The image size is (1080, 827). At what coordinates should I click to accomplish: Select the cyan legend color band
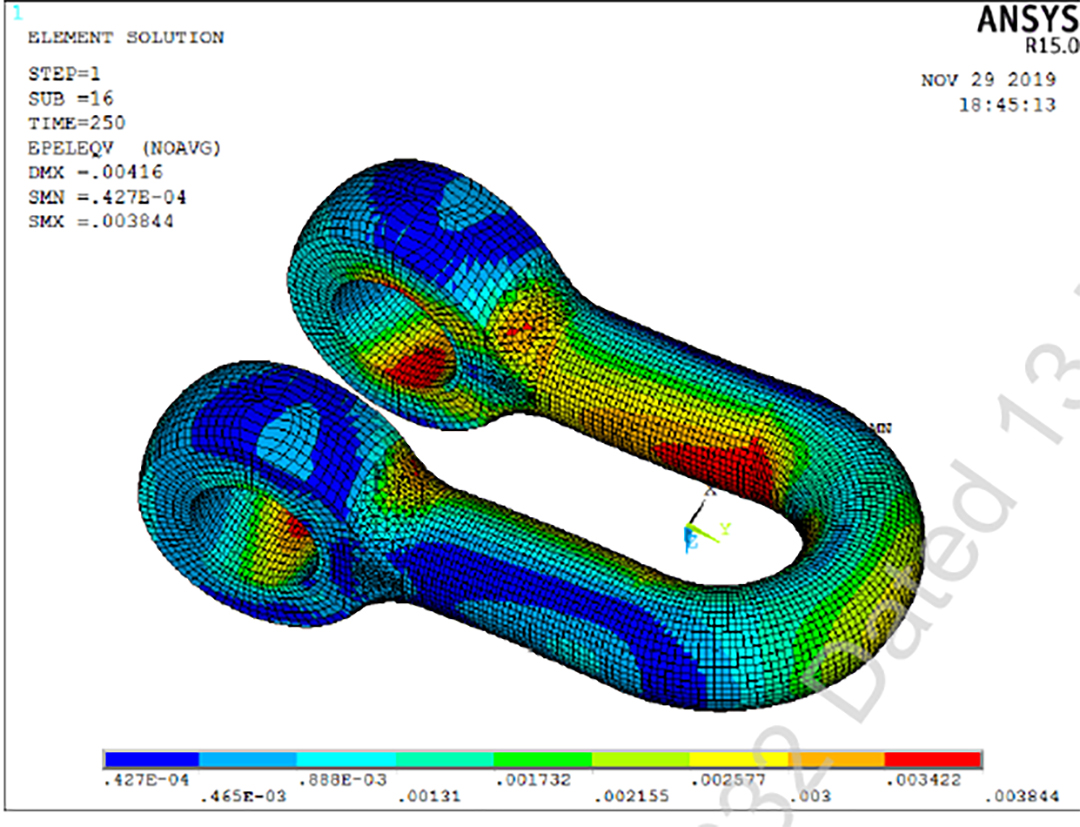[x=347, y=759]
